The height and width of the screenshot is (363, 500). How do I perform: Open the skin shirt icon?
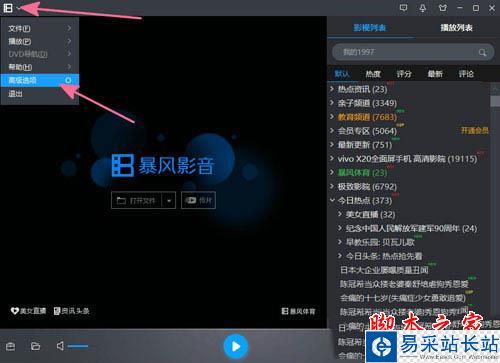443,8
